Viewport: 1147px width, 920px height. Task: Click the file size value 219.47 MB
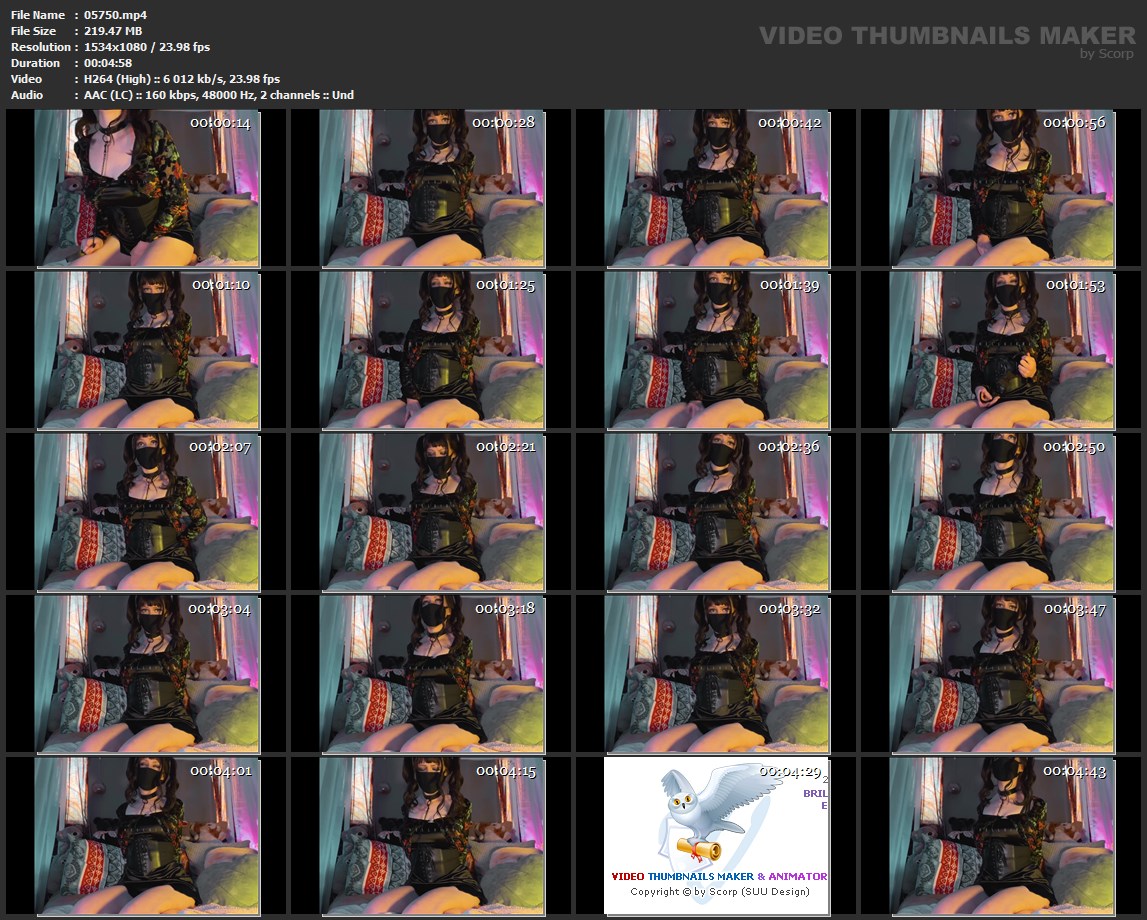(x=113, y=31)
